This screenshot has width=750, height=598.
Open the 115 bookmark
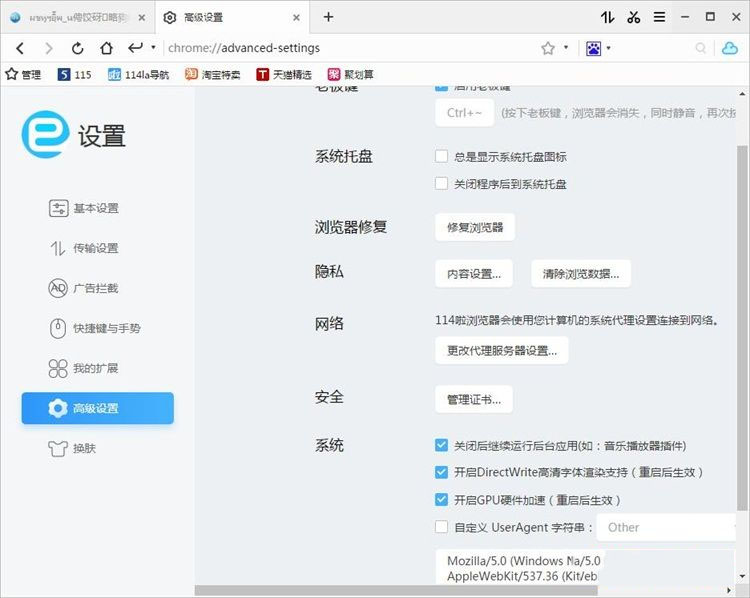74,74
